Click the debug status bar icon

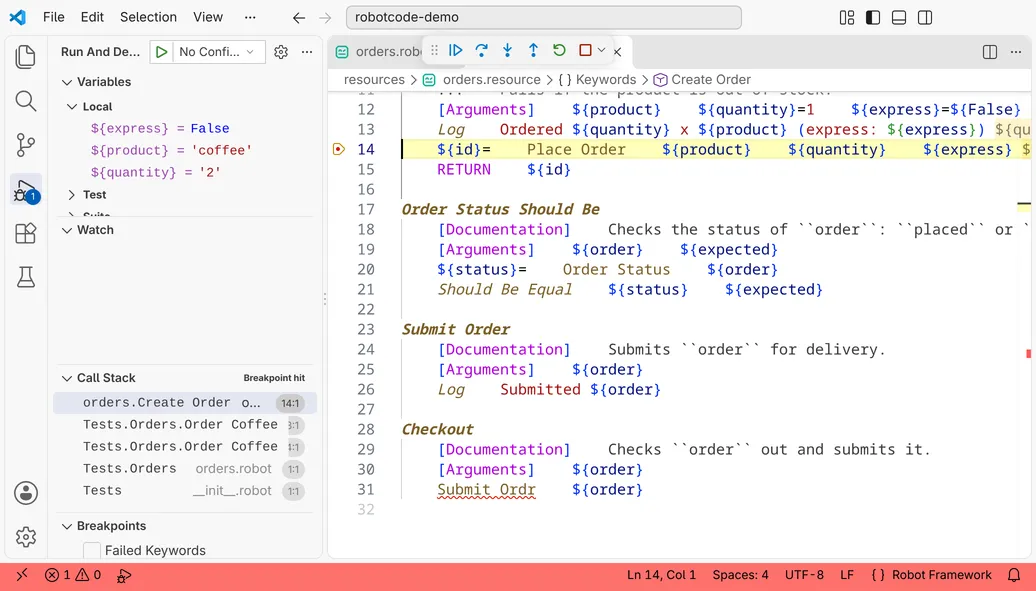[x=124, y=575]
